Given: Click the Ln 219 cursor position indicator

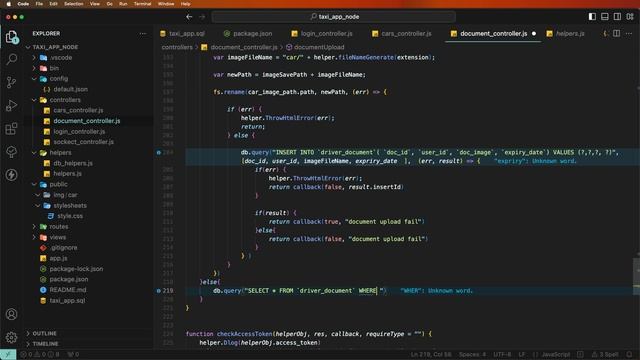Looking at the screenshot, I should click(431, 354).
